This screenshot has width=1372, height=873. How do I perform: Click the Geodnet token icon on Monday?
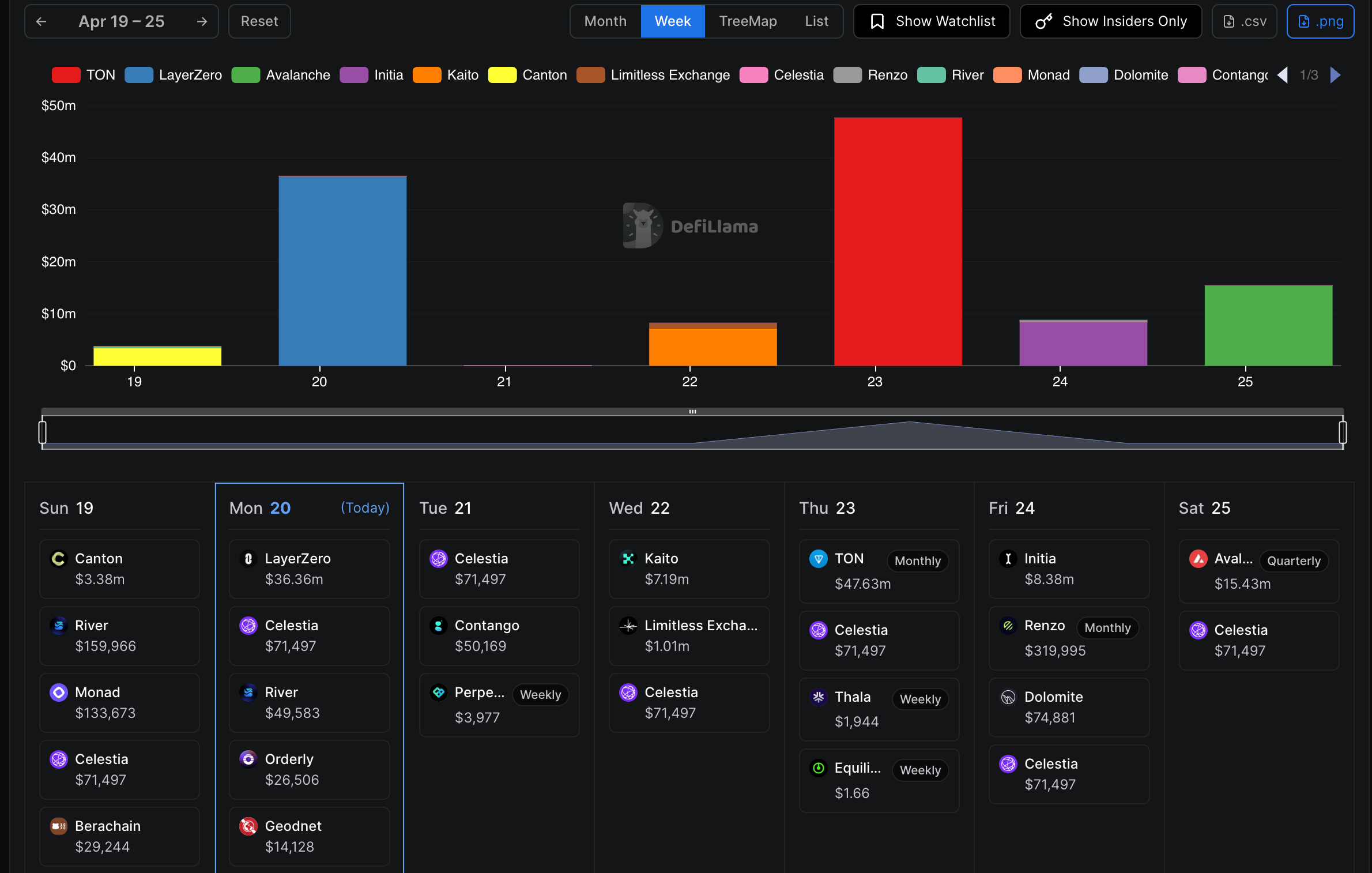click(x=248, y=826)
